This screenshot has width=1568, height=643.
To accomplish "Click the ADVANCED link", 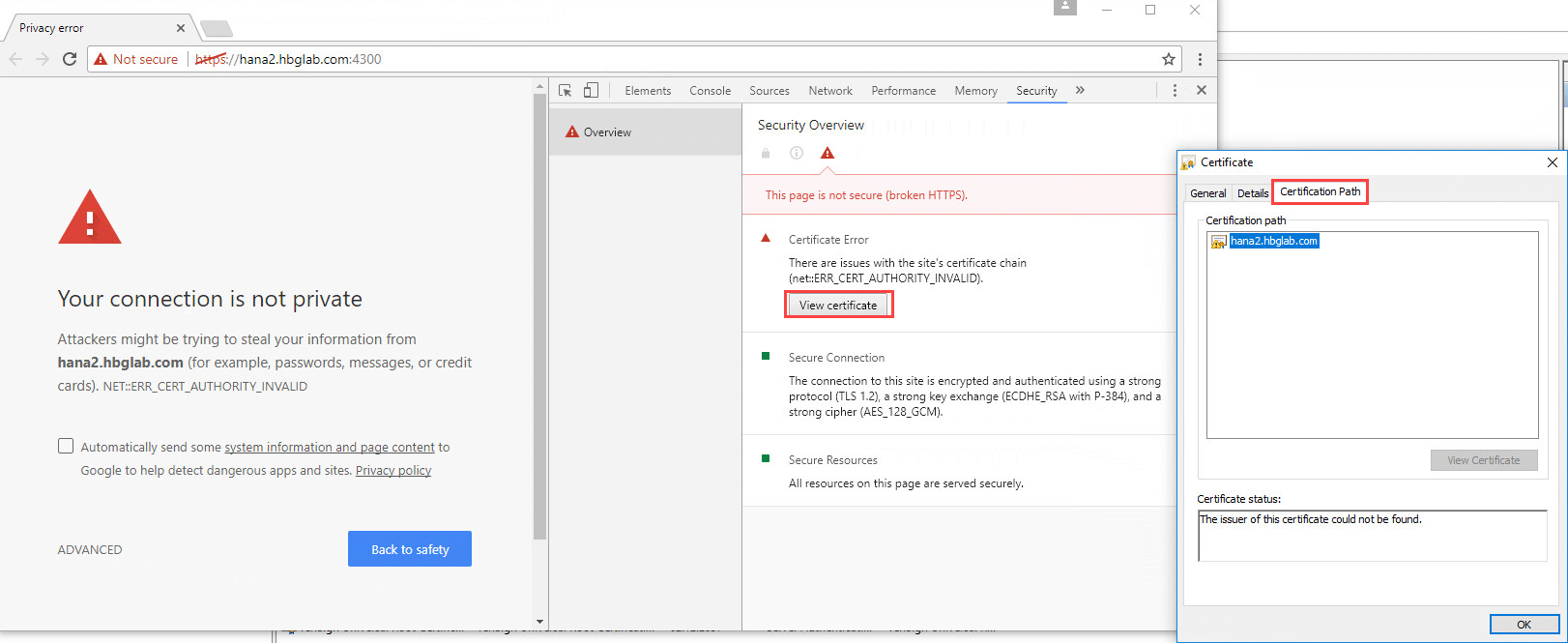I will (x=90, y=550).
